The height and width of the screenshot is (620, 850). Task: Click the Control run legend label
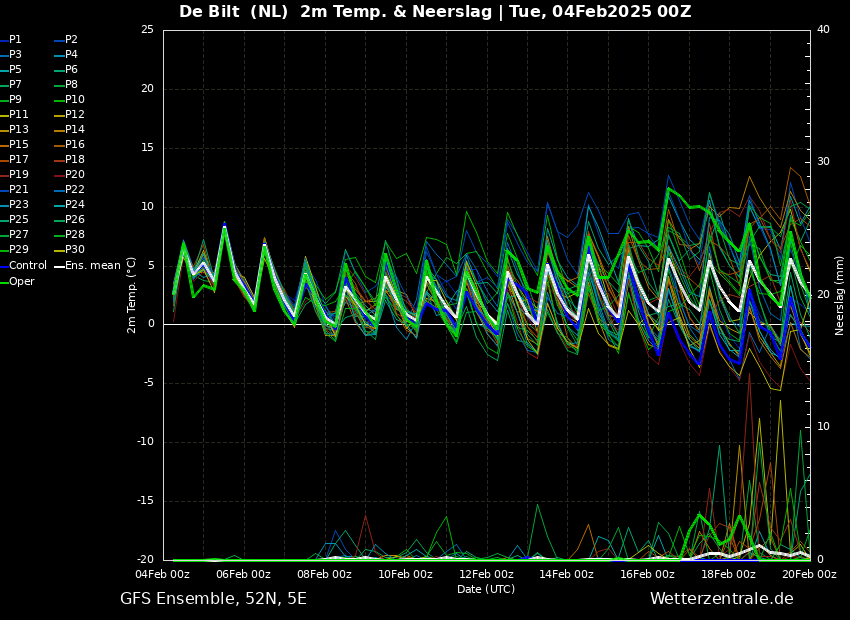(28, 266)
